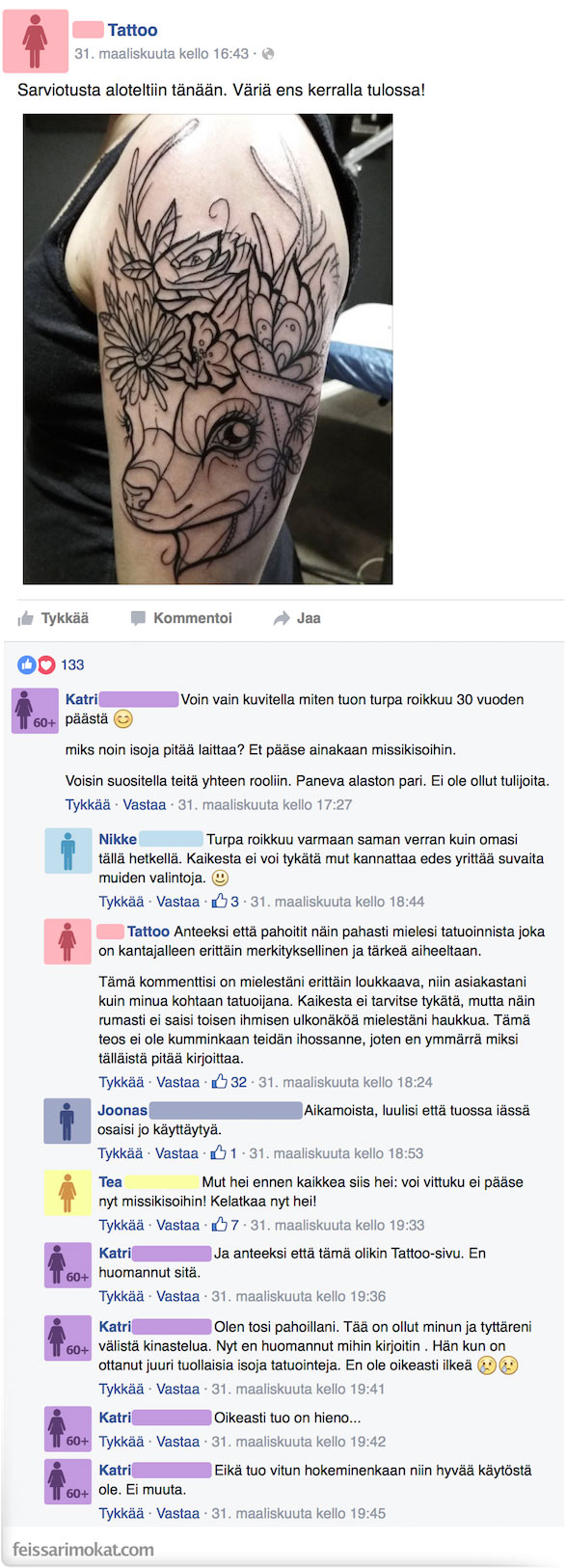Click the 32 likes count on Tattoo's reply

[x=238, y=1082]
